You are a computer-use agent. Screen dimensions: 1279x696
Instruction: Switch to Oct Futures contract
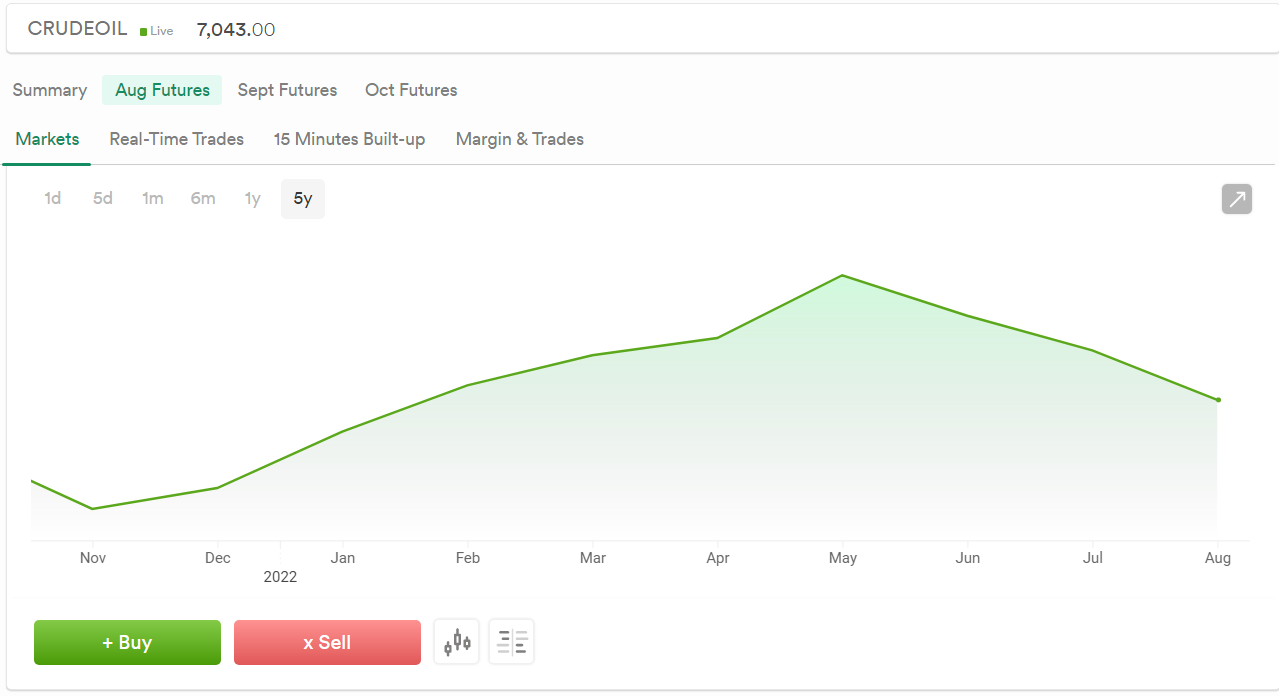[411, 90]
